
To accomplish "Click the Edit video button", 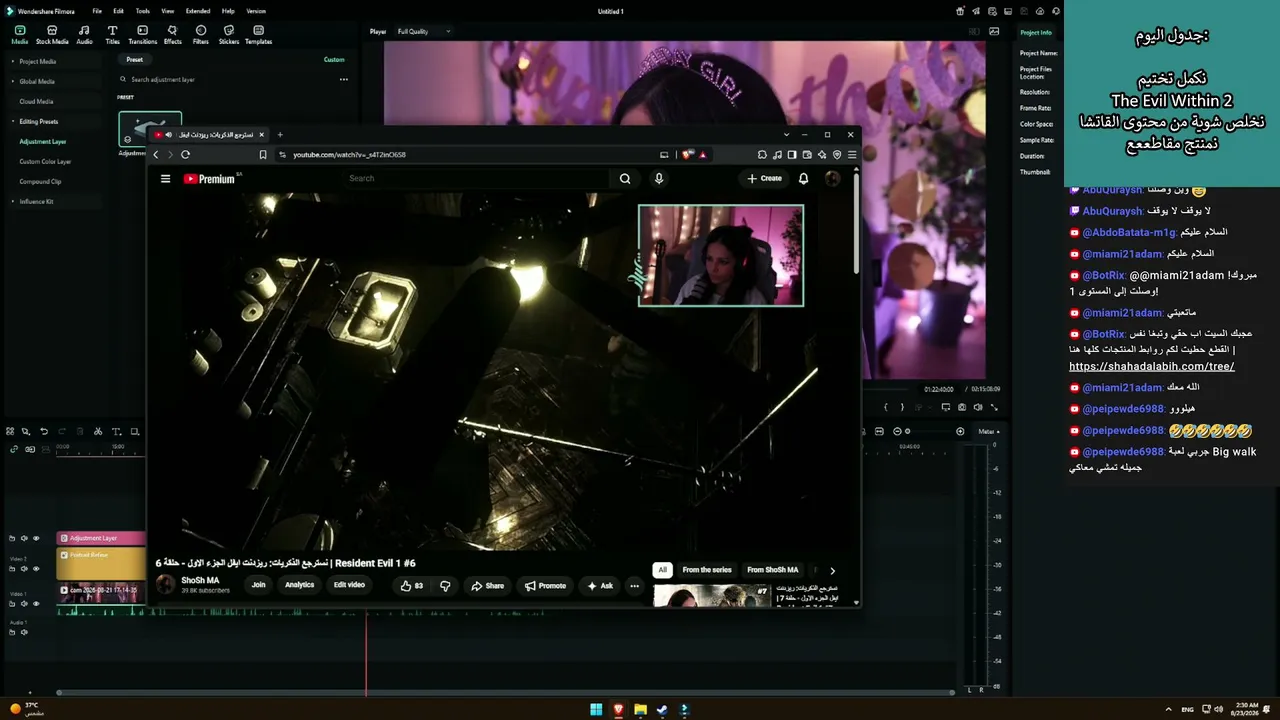I will point(349,585).
